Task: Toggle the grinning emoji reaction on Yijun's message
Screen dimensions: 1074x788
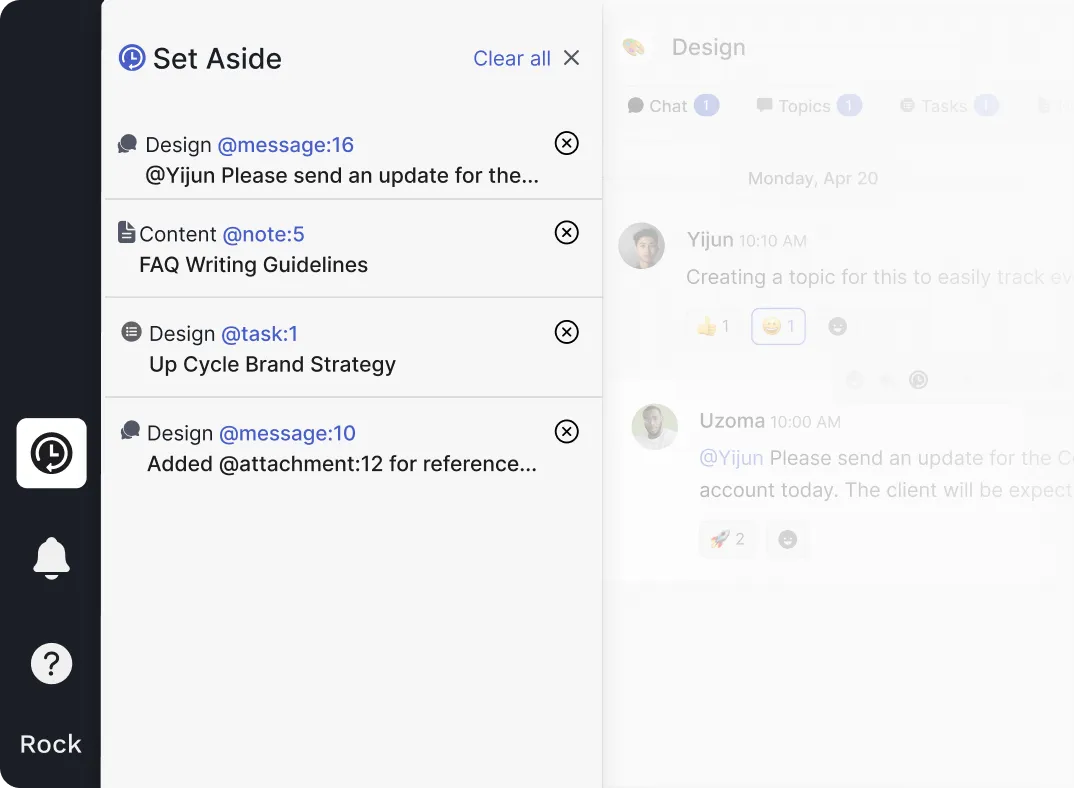Action: point(778,327)
